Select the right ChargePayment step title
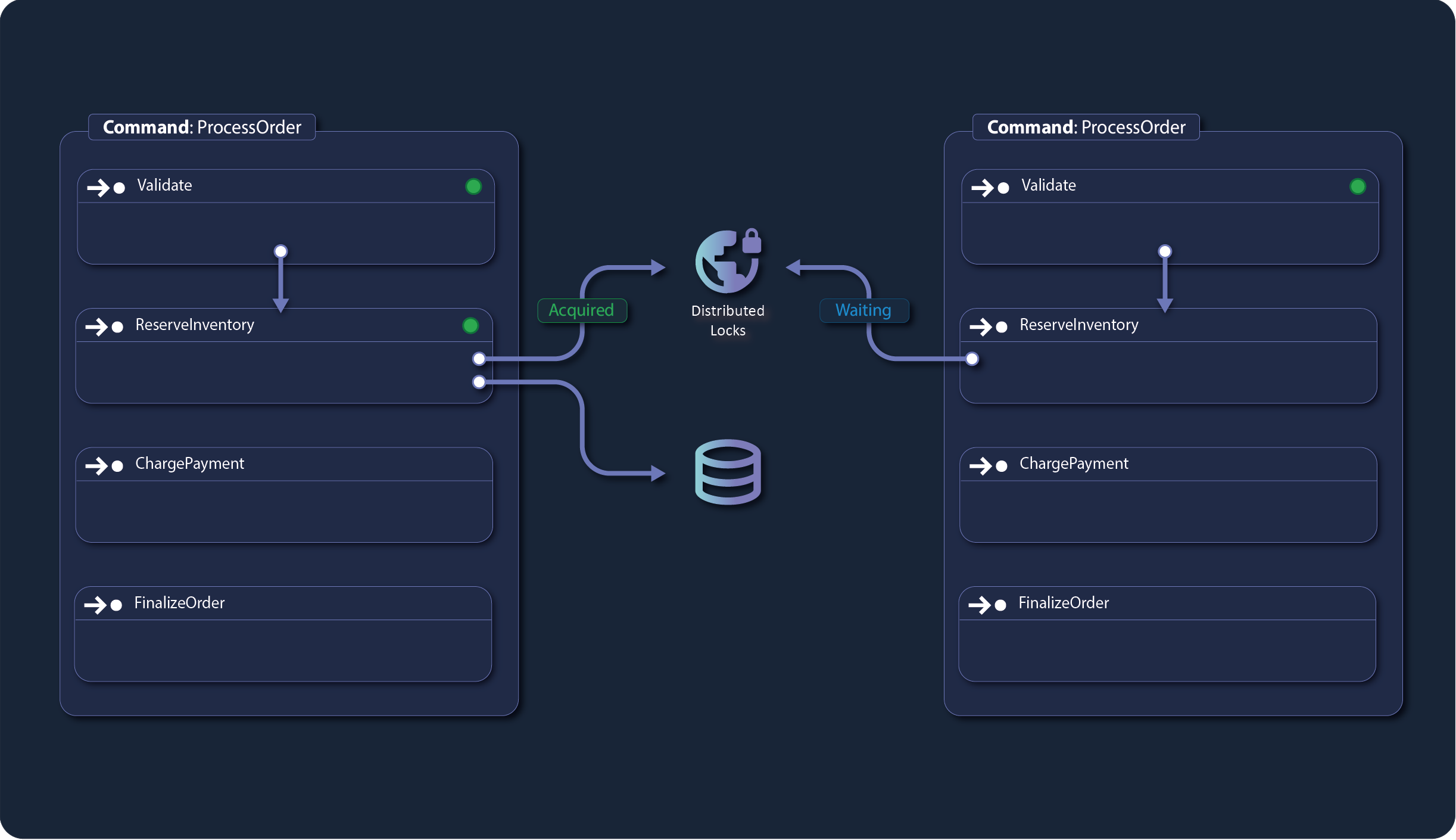This screenshot has height=840, width=1456. (1074, 463)
